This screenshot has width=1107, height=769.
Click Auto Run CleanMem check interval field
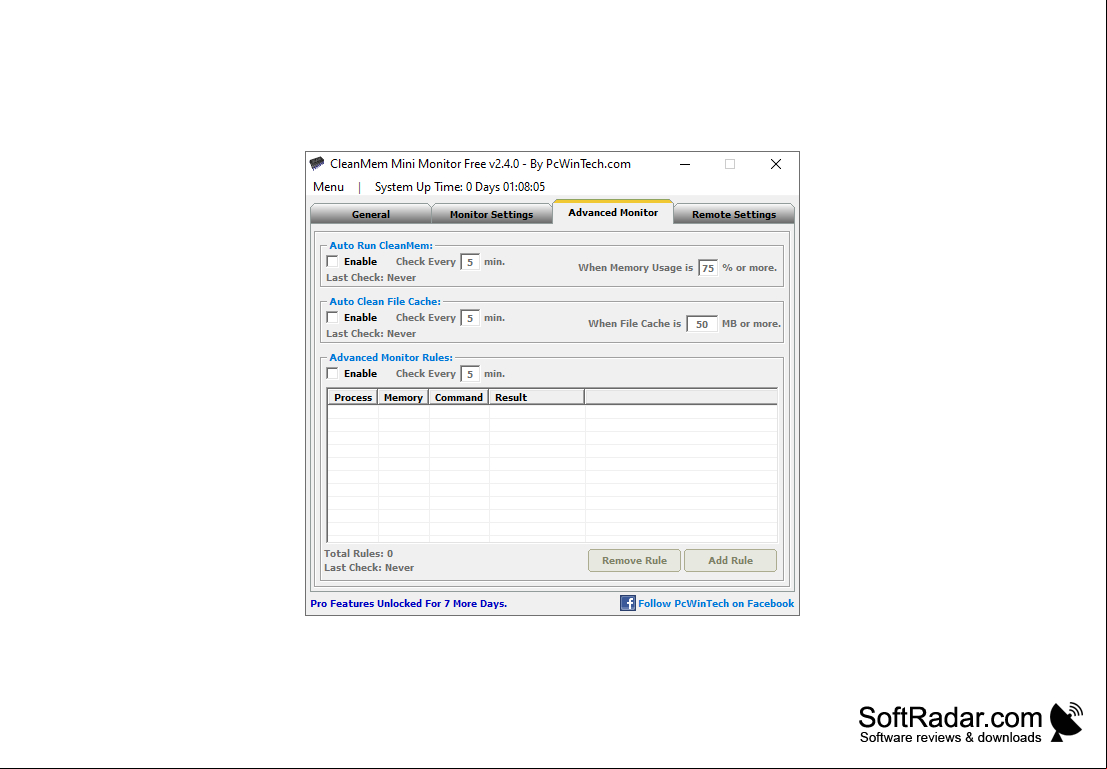click(470, 262)
